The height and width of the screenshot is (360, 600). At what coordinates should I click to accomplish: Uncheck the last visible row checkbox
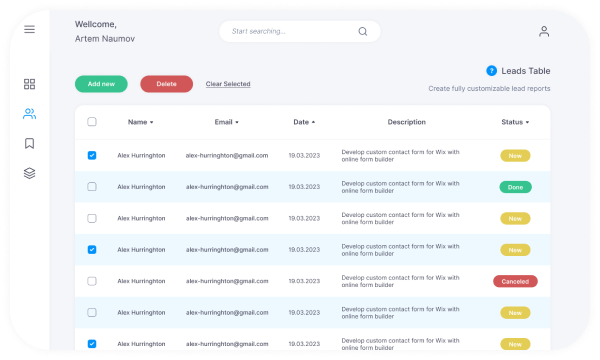pos(92,344)
